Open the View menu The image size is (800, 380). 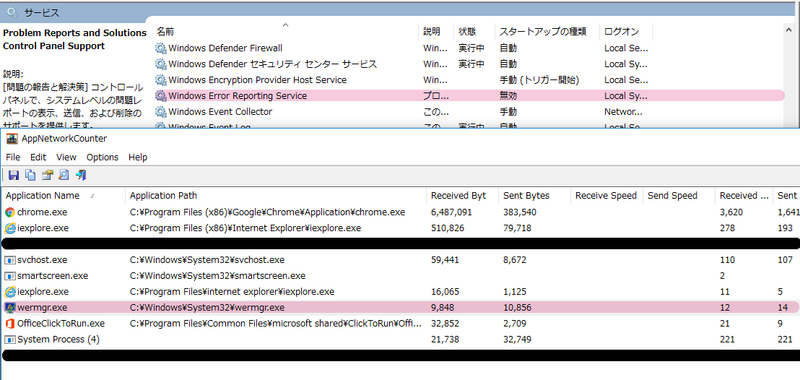pos(66,157)
